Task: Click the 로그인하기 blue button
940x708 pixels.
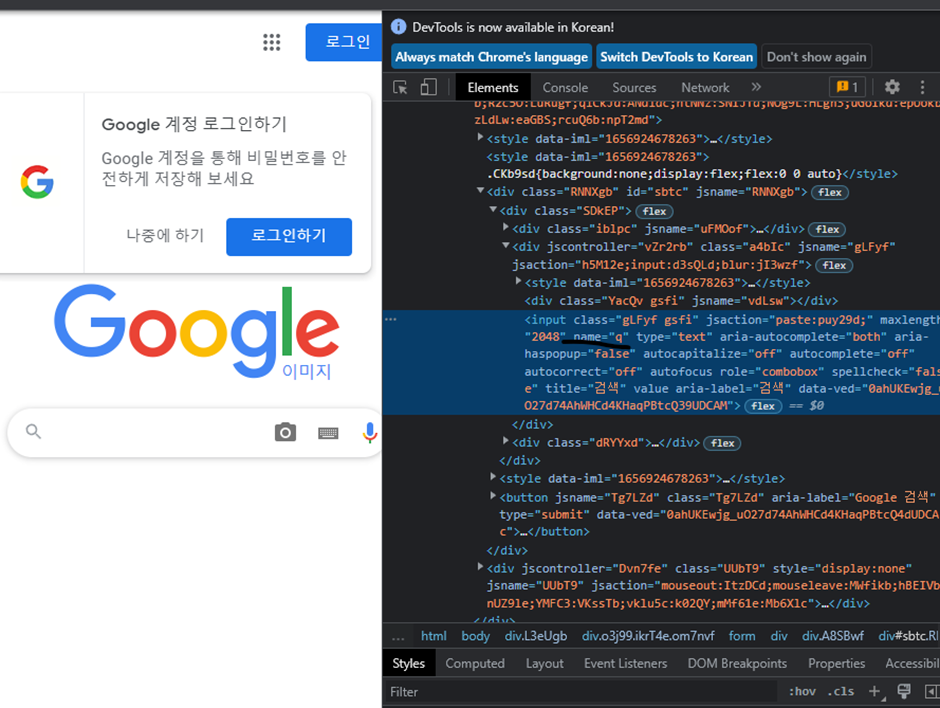Action: tap(289, 237)
